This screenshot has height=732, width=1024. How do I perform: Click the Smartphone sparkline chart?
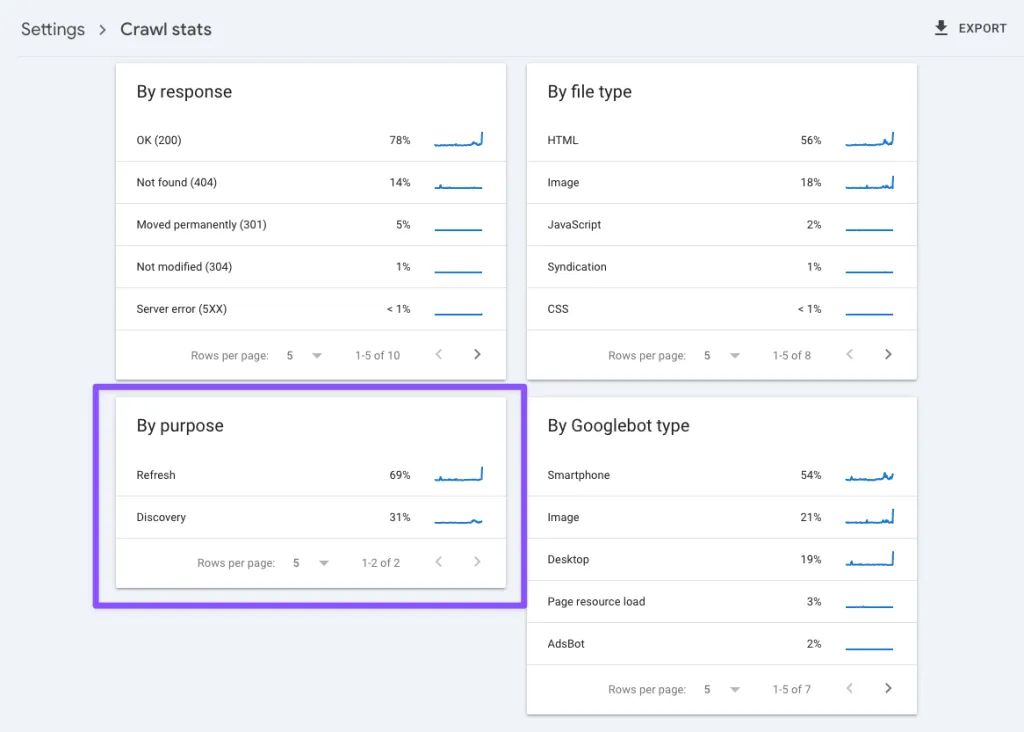pyautogui.click(x=869, y=476)
